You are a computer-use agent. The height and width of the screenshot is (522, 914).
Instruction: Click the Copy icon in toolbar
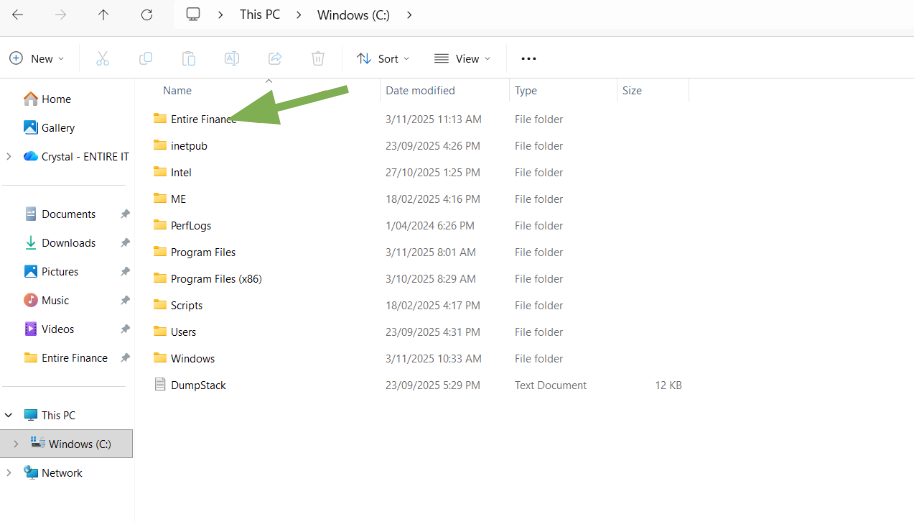[x=146, y=59]
